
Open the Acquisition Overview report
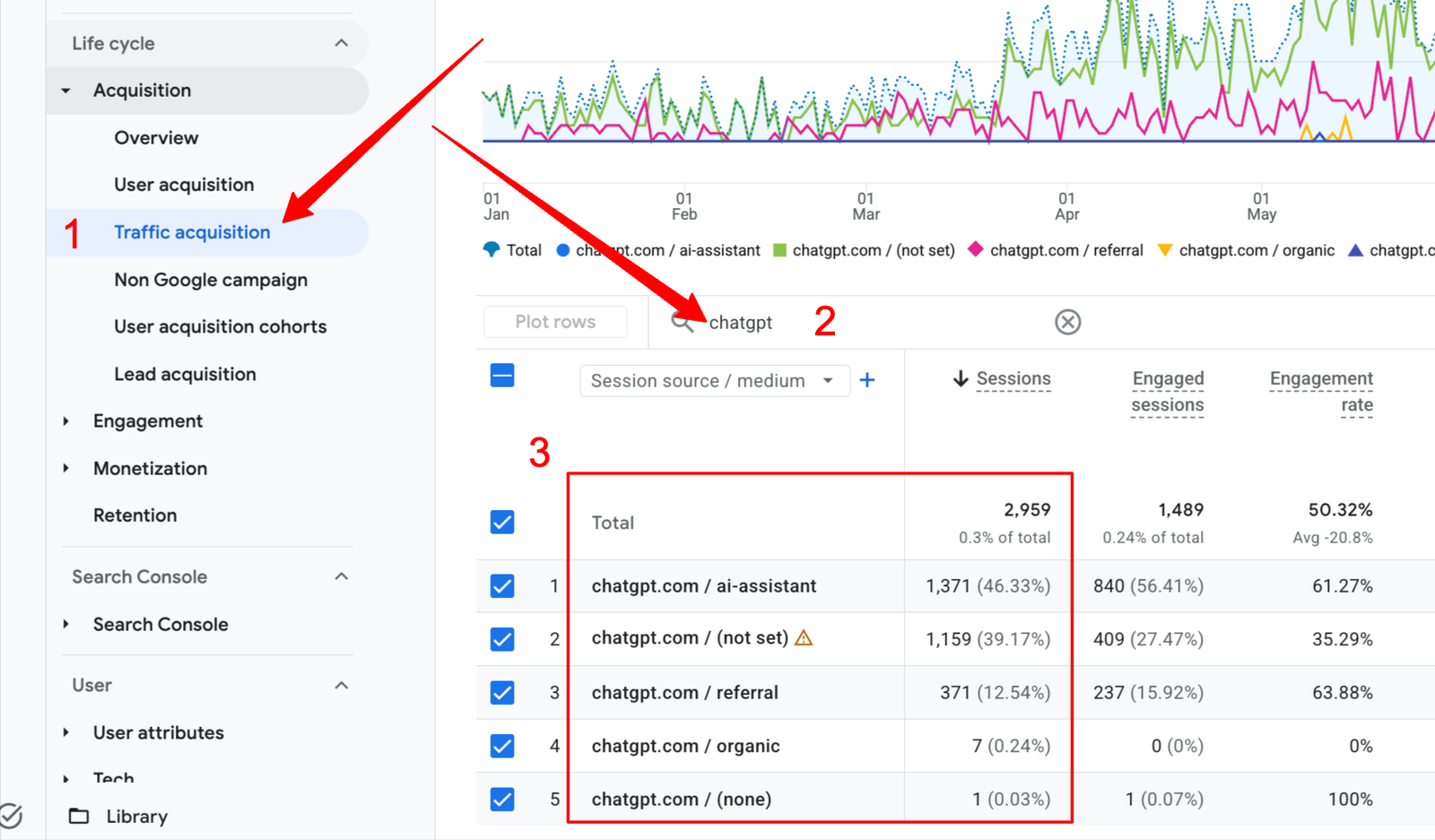[156, 138]
